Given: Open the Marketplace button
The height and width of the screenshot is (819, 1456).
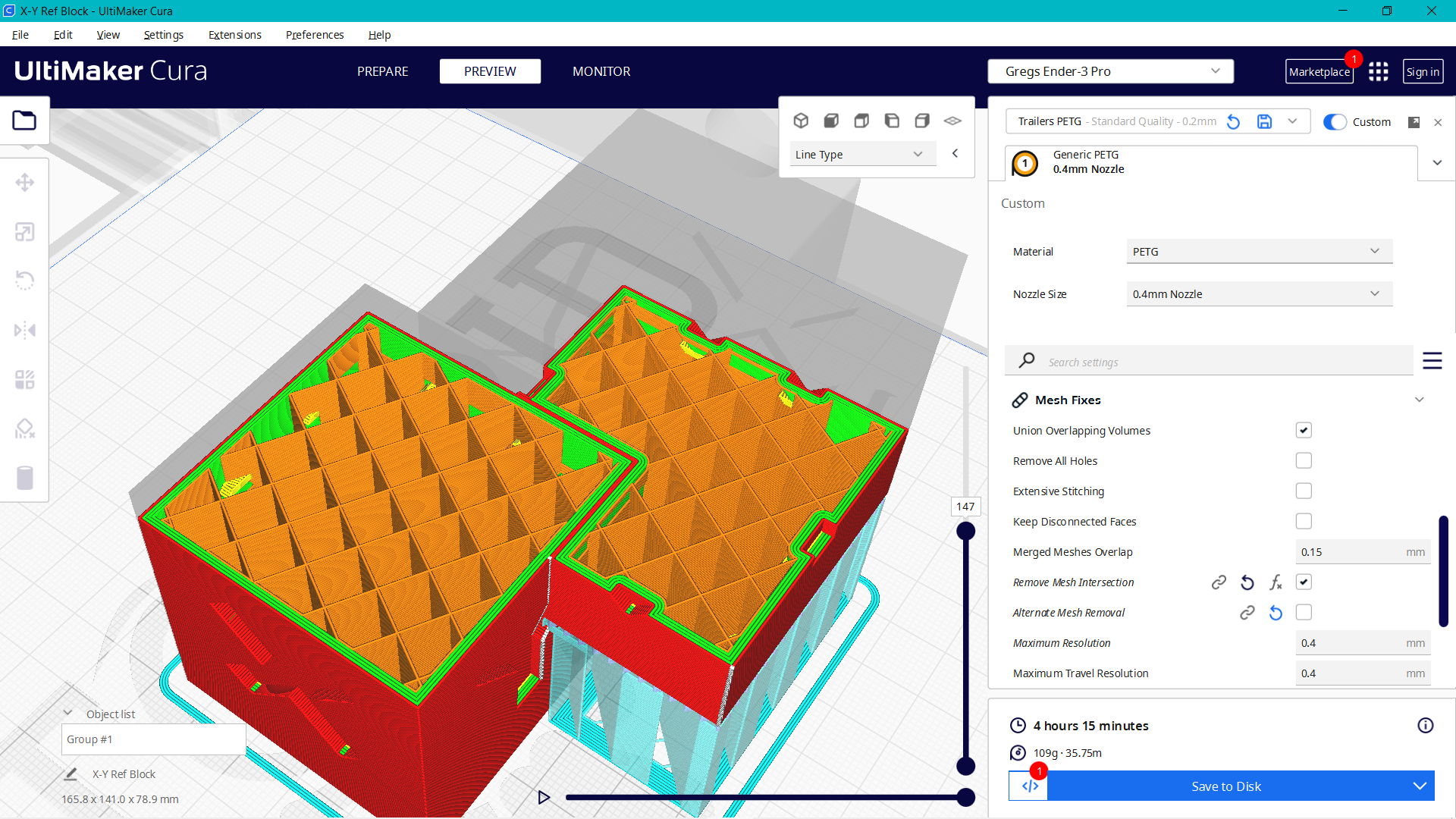Looking at the screenshot, I should tap(1319, 72).
